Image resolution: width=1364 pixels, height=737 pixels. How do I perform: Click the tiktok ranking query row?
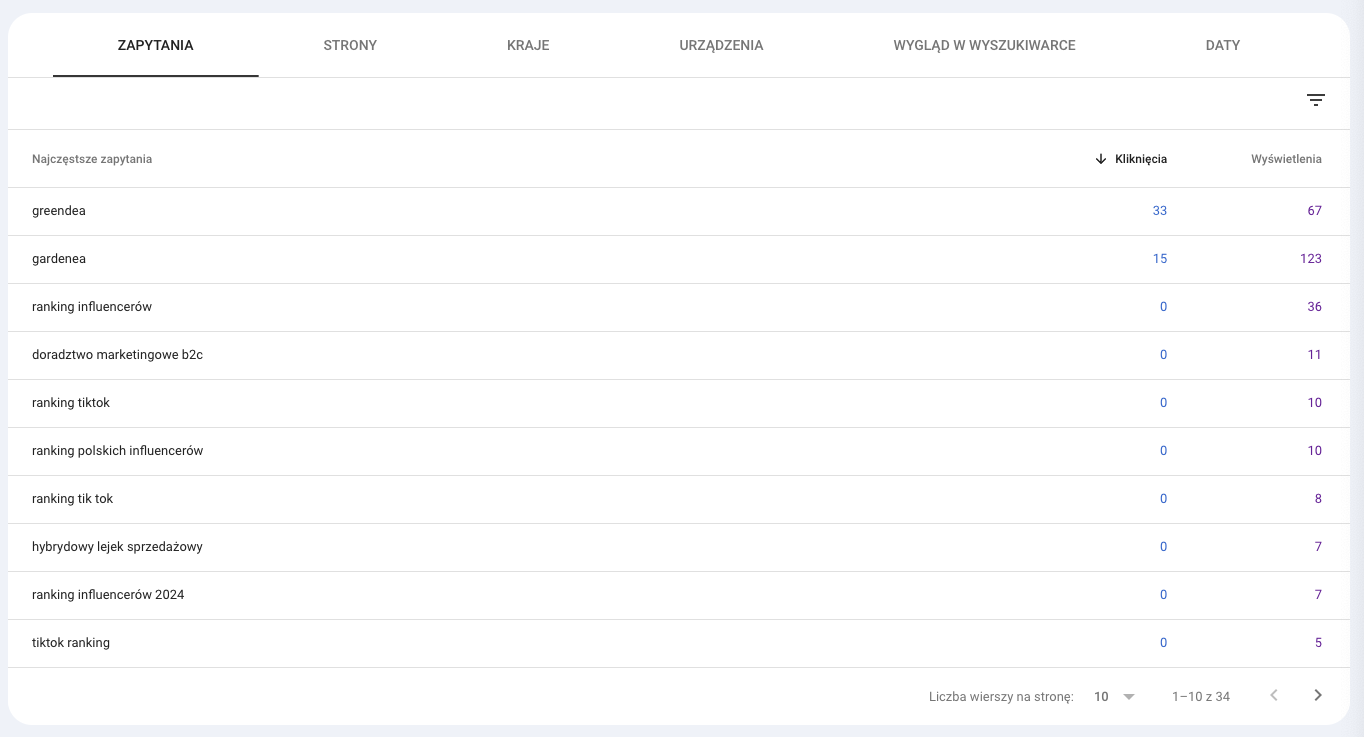pos(71,643)
